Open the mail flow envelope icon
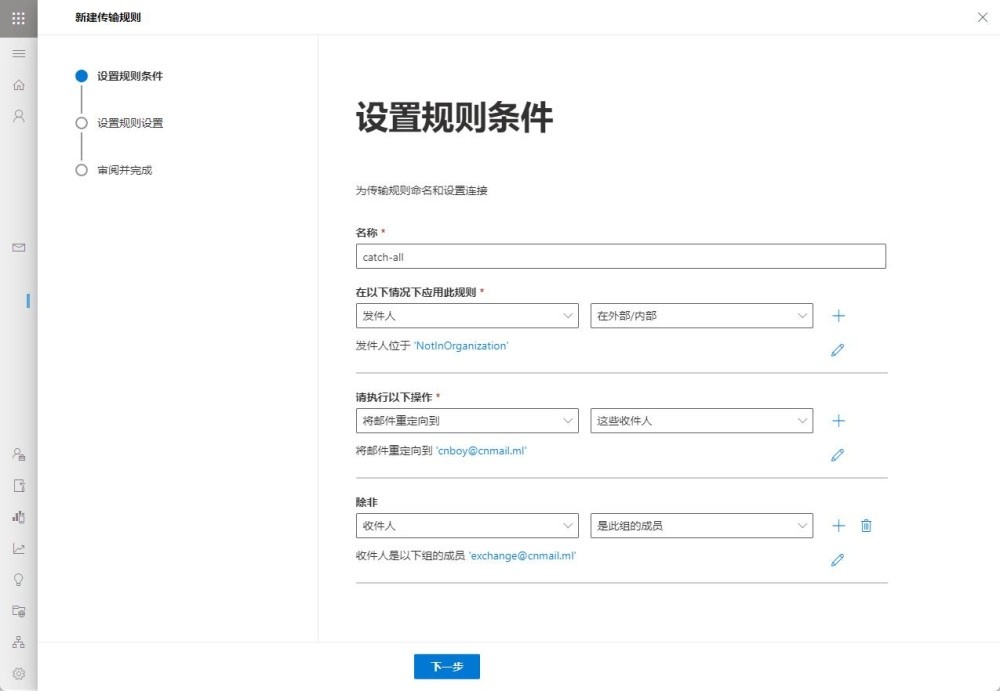 point(18,247)
